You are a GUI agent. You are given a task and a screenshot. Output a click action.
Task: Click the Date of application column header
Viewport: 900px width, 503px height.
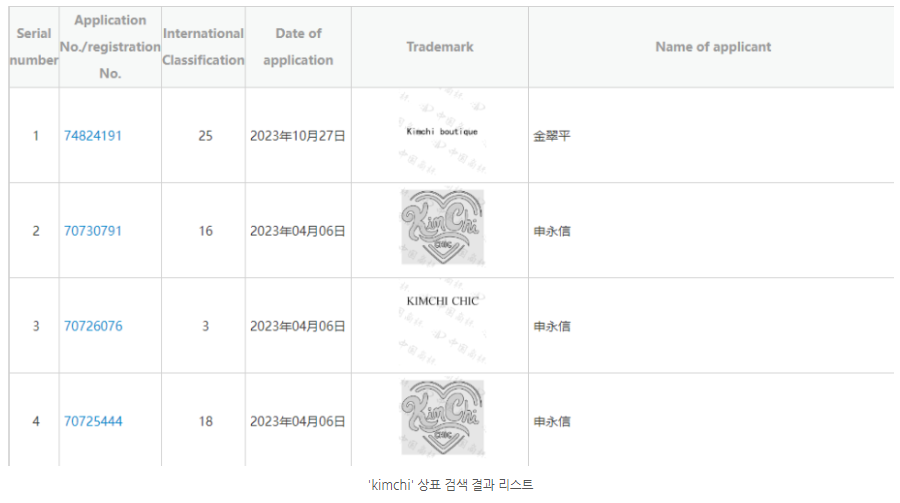coord(298,47)
